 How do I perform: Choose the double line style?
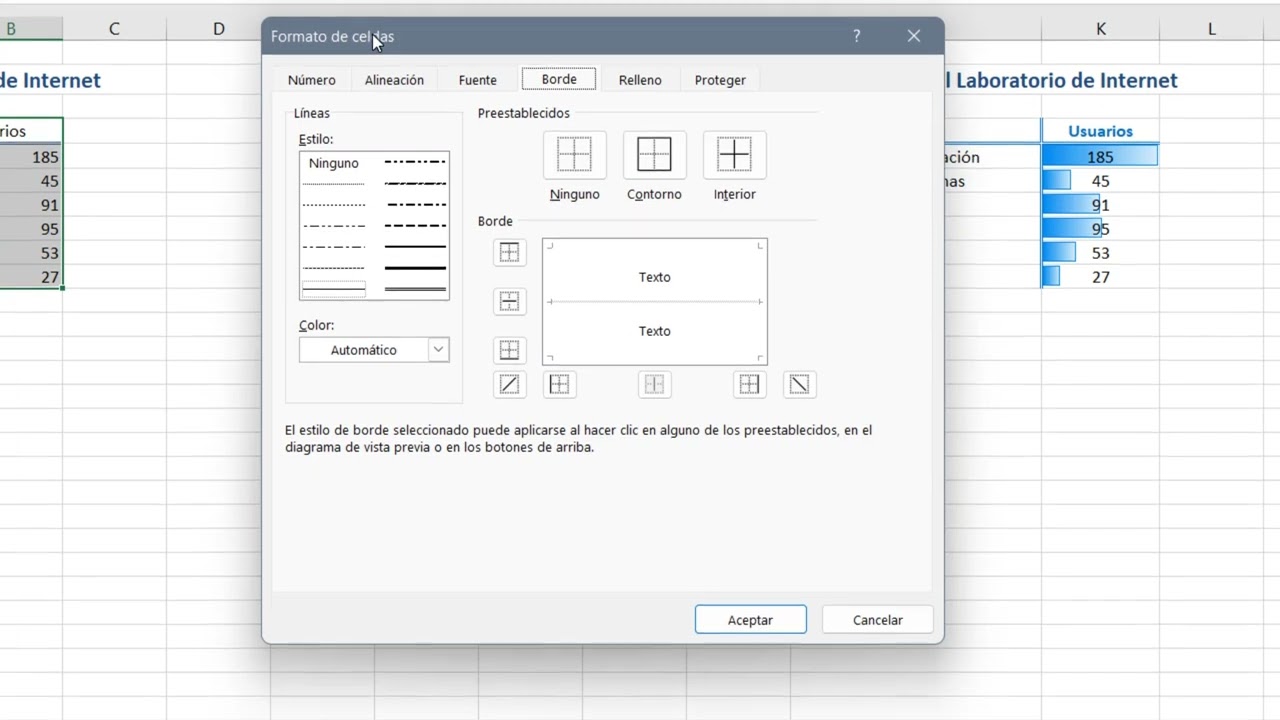point(415,289)
